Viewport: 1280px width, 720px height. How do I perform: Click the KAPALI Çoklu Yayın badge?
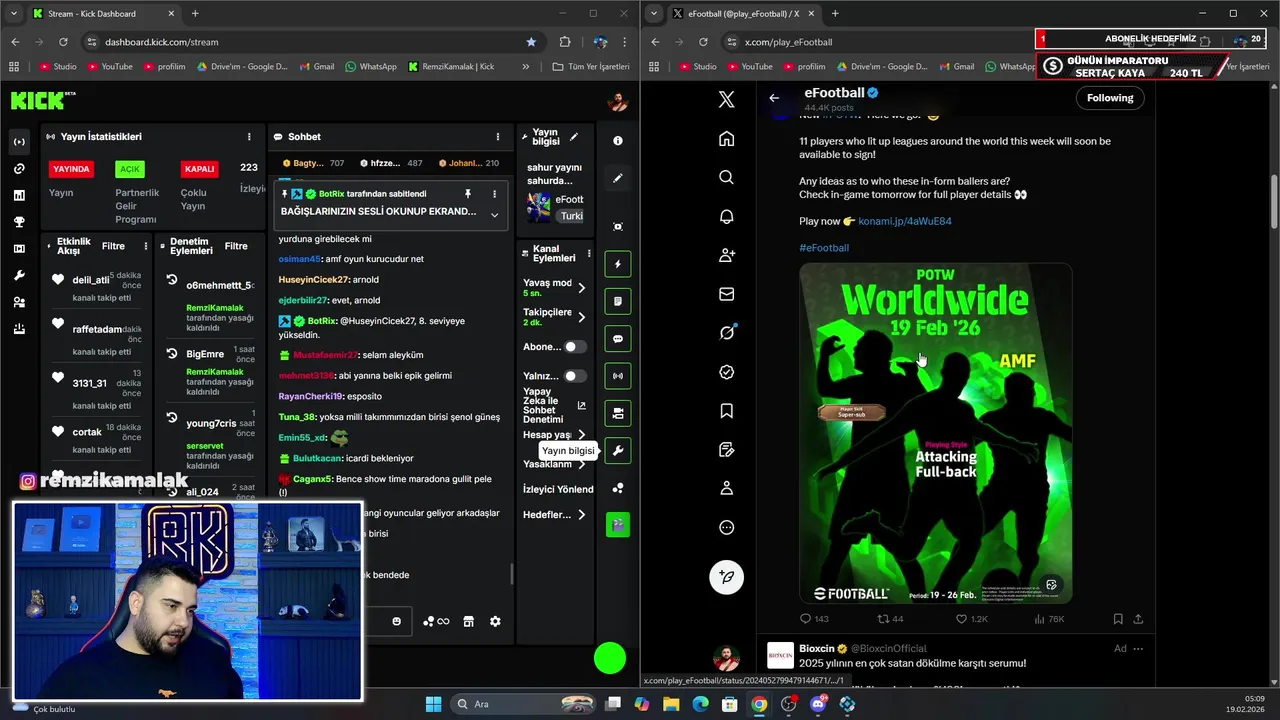pos(200,169)
